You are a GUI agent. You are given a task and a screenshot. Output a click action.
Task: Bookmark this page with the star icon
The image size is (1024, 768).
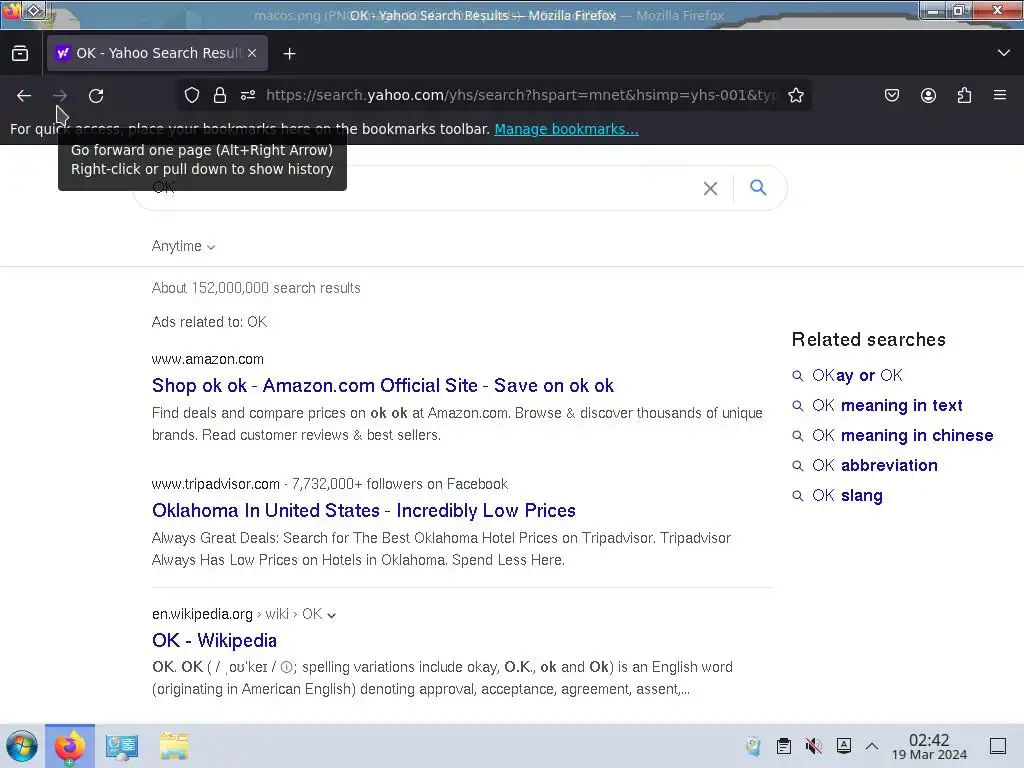pyautogui.click(x=795, y=95)
